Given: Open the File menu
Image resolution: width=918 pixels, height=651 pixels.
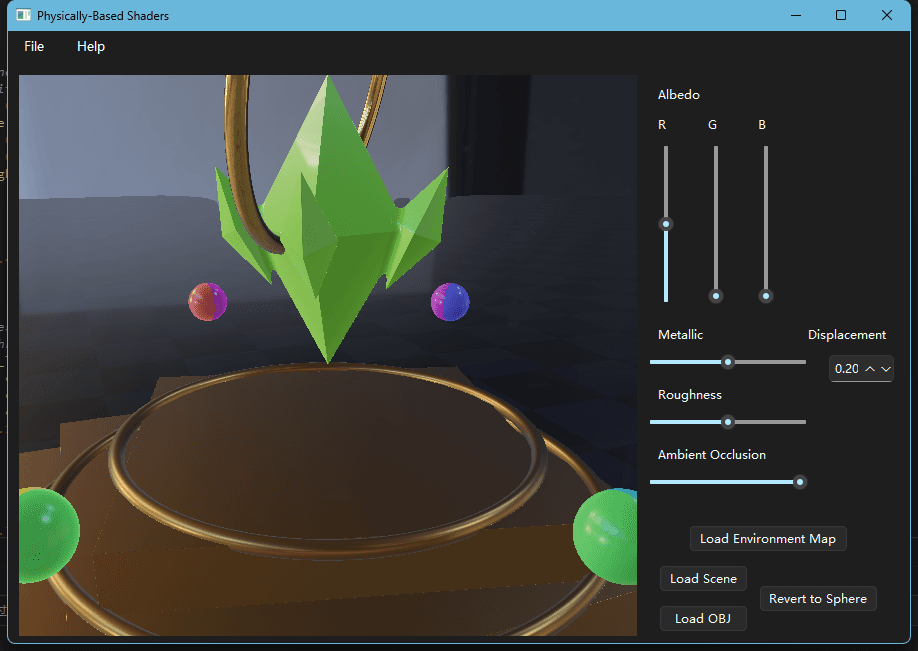Looking at the screenshot, I should tap(34, 46).
